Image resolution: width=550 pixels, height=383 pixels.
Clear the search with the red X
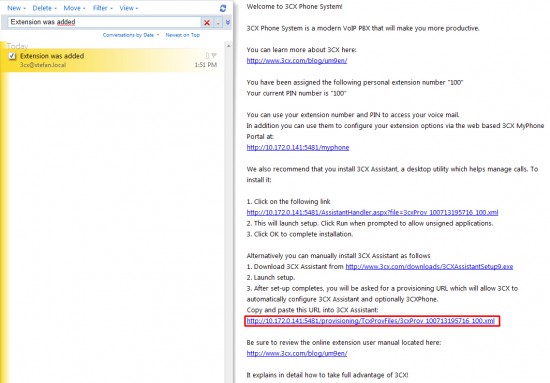[207, 22]
